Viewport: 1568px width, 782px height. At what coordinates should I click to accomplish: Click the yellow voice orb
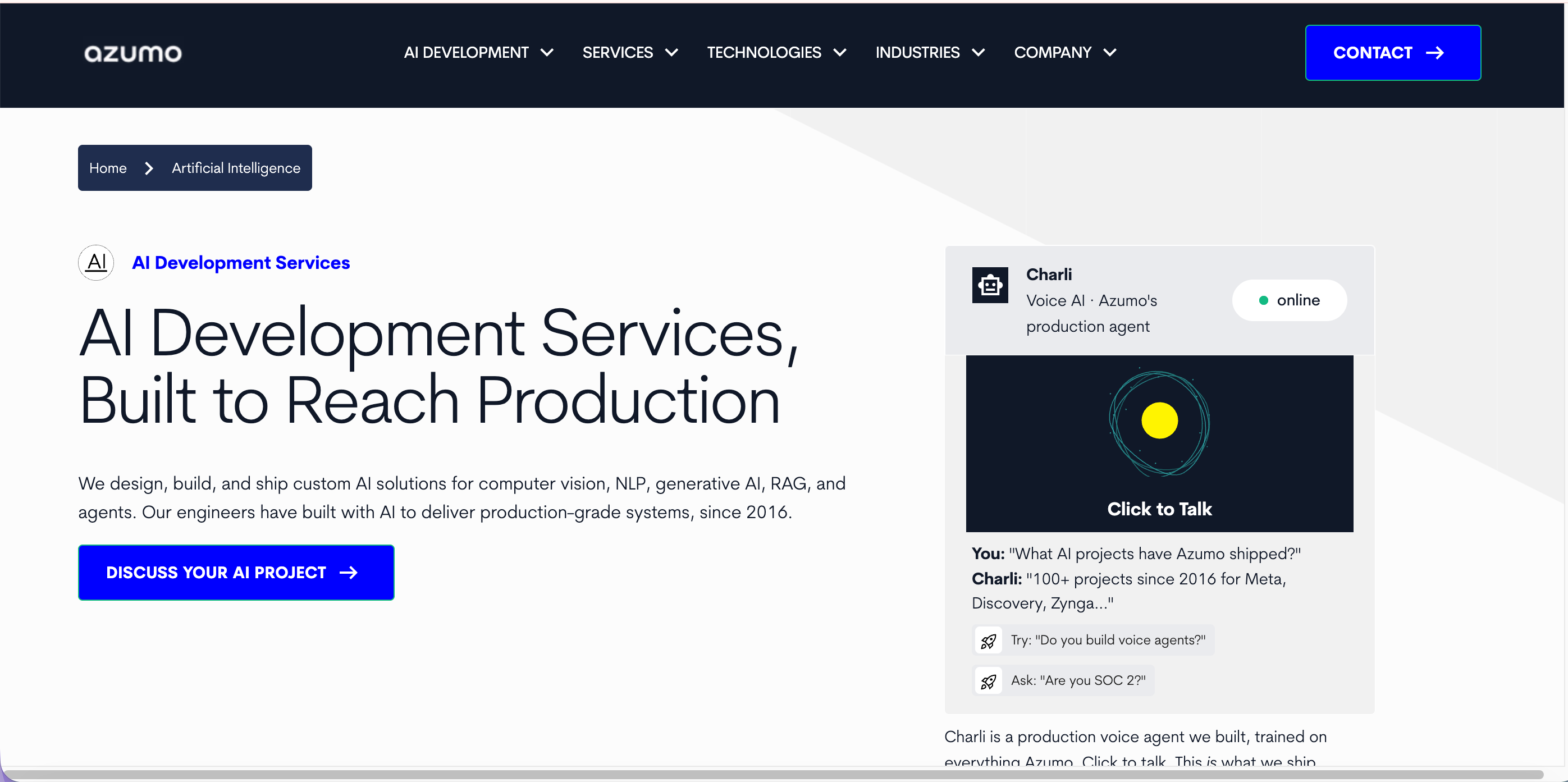coord(1159,420)
